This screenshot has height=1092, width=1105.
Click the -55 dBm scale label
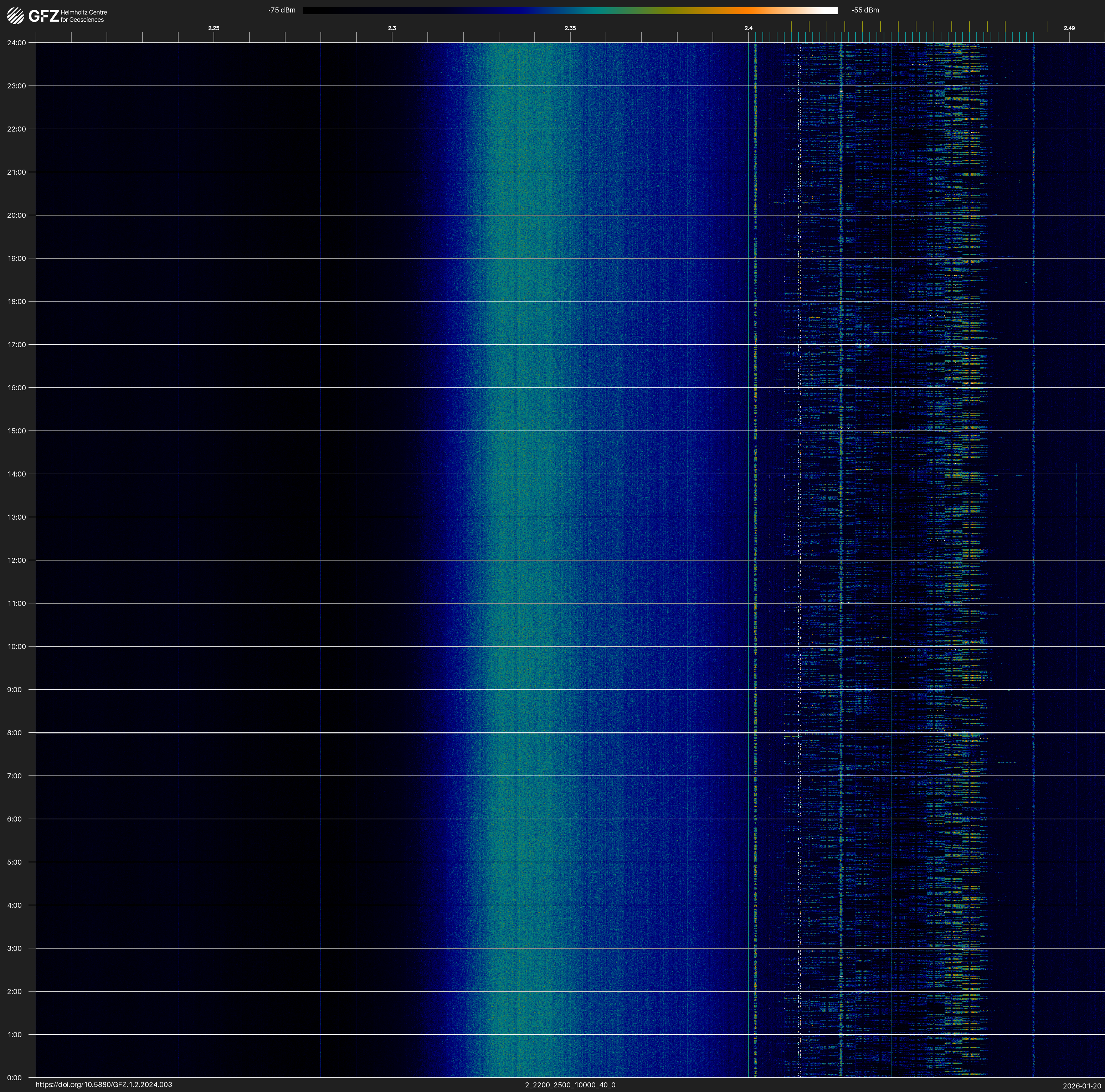point(865,10)
